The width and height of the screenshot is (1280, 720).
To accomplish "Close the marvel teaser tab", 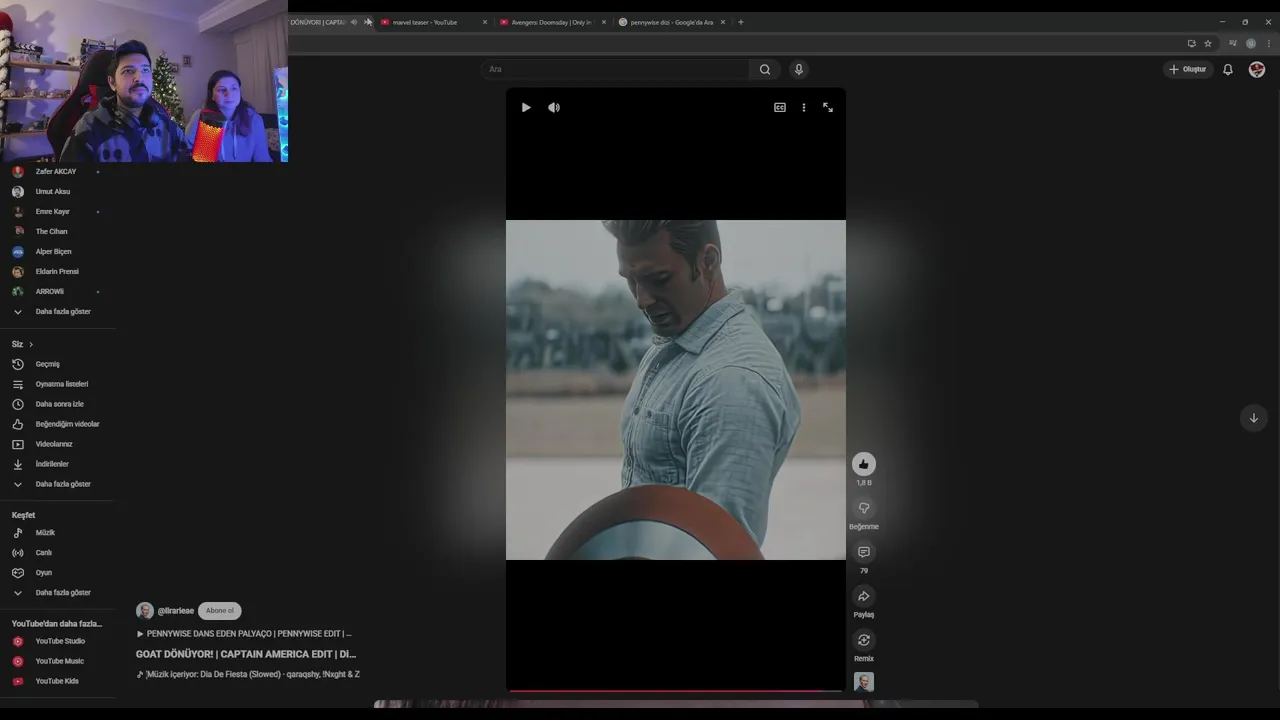I will 485,22.
